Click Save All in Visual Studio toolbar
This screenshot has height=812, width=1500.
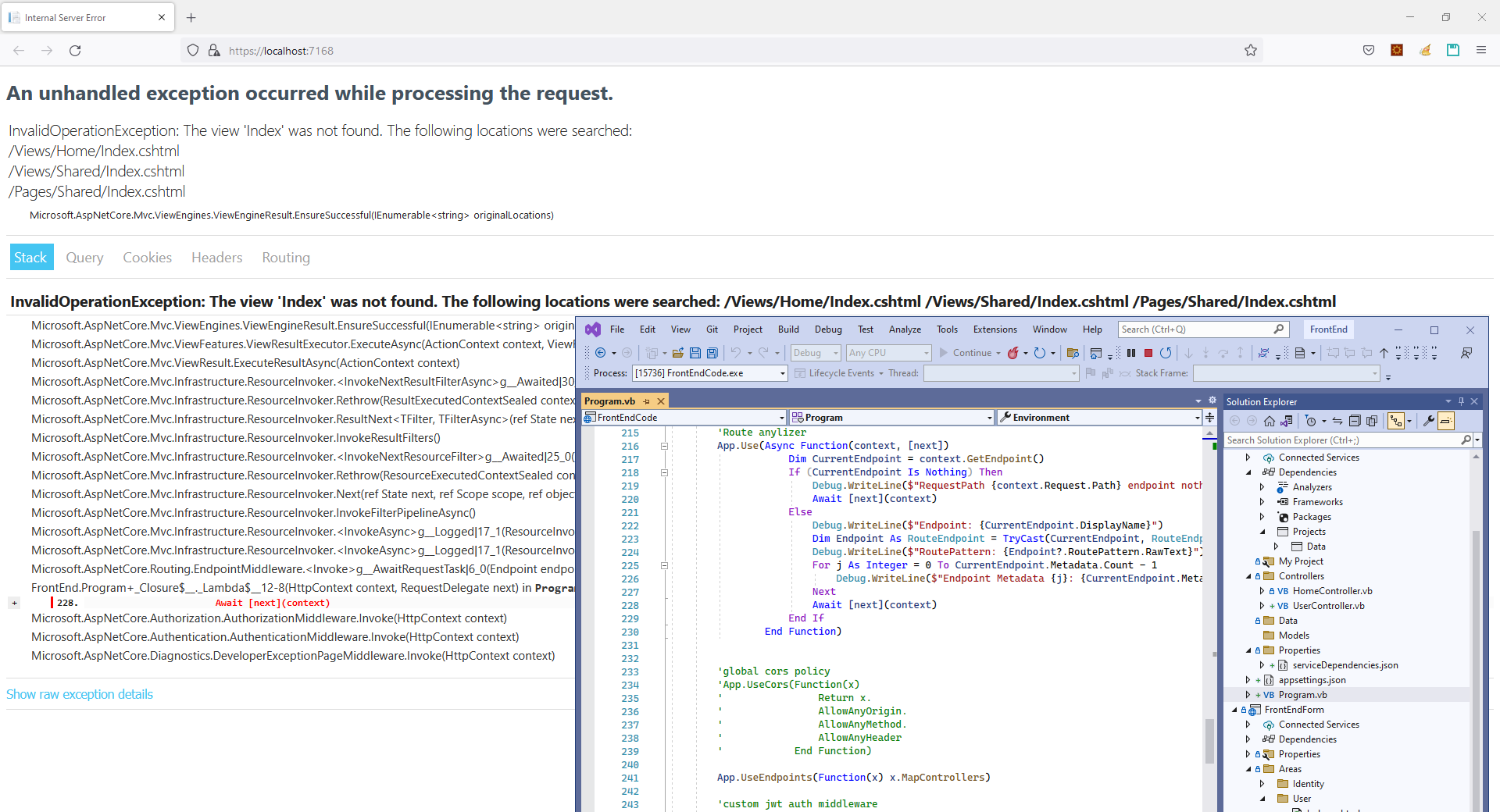pos(712,353)
